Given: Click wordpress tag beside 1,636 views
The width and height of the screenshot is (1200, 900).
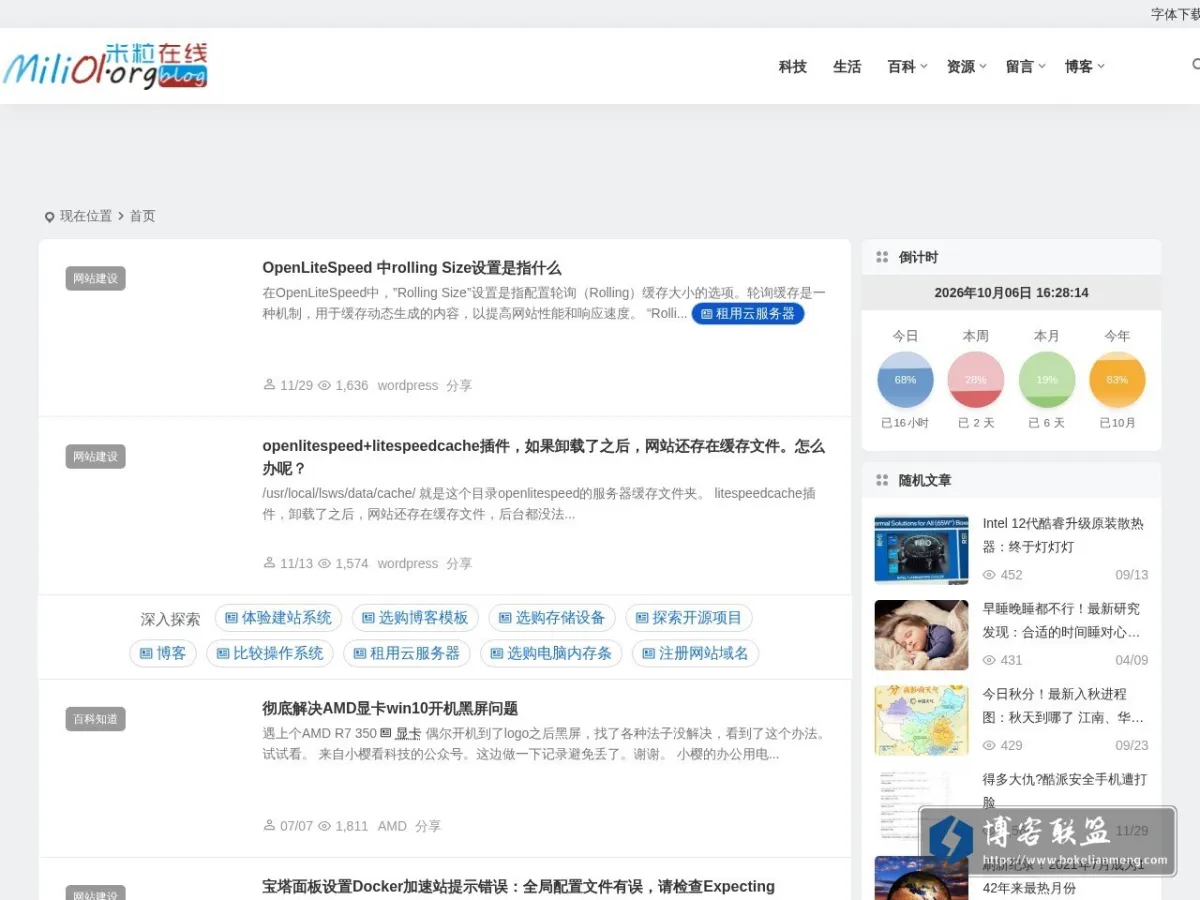Looking at the screenshot, I should tap(408, 385).
